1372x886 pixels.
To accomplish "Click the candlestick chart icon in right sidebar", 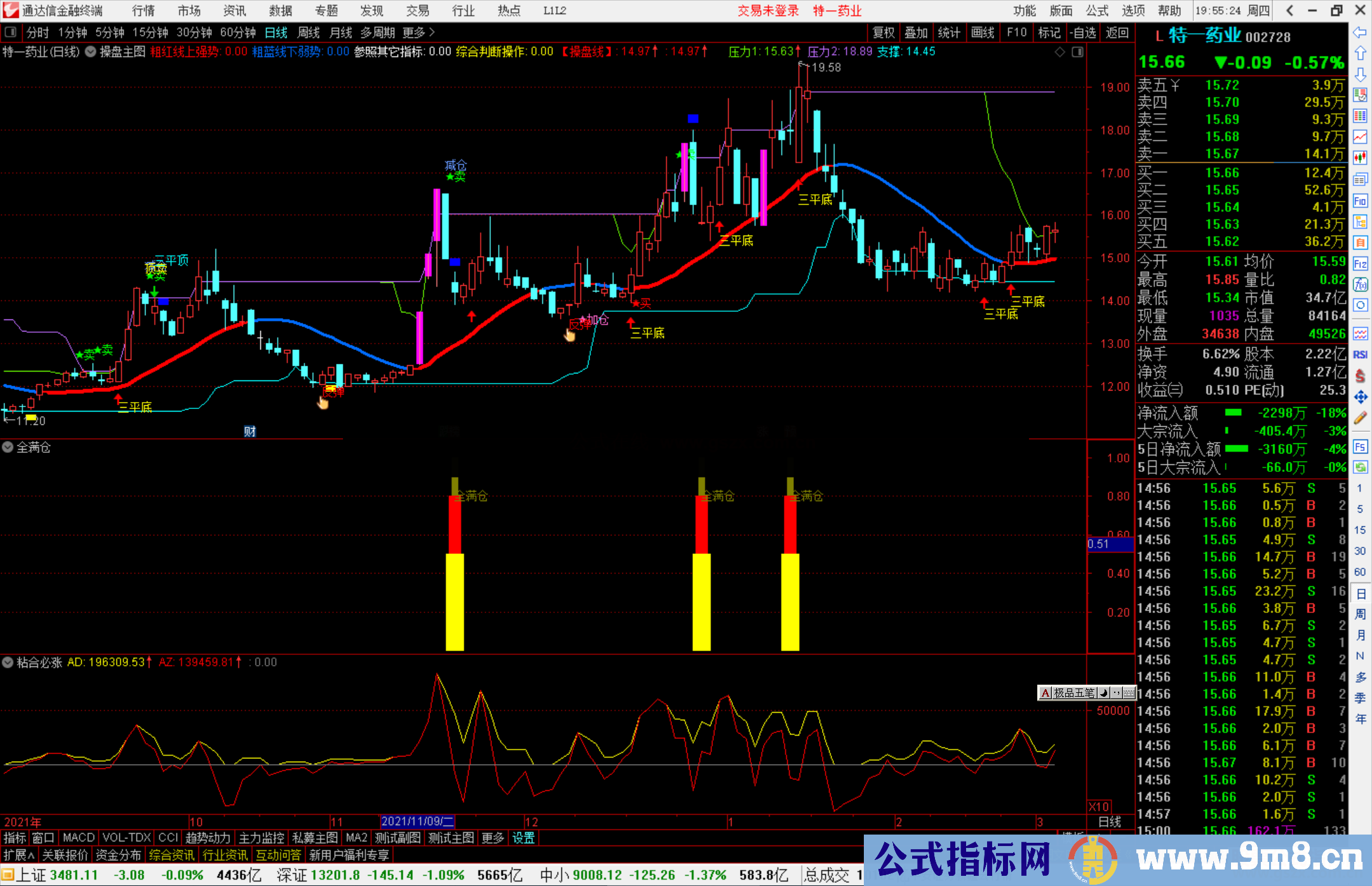I will coord(1360,158).
